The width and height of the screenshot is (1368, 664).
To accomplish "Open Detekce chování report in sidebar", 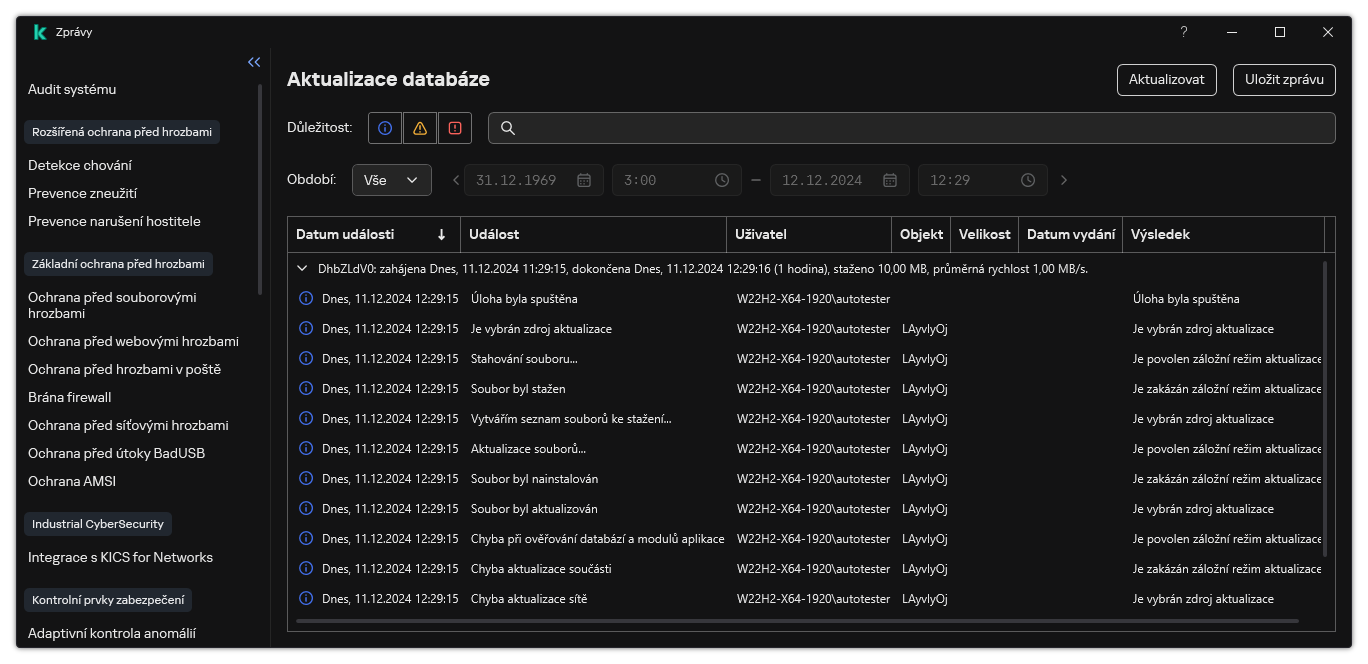I will tap(80, 165).
